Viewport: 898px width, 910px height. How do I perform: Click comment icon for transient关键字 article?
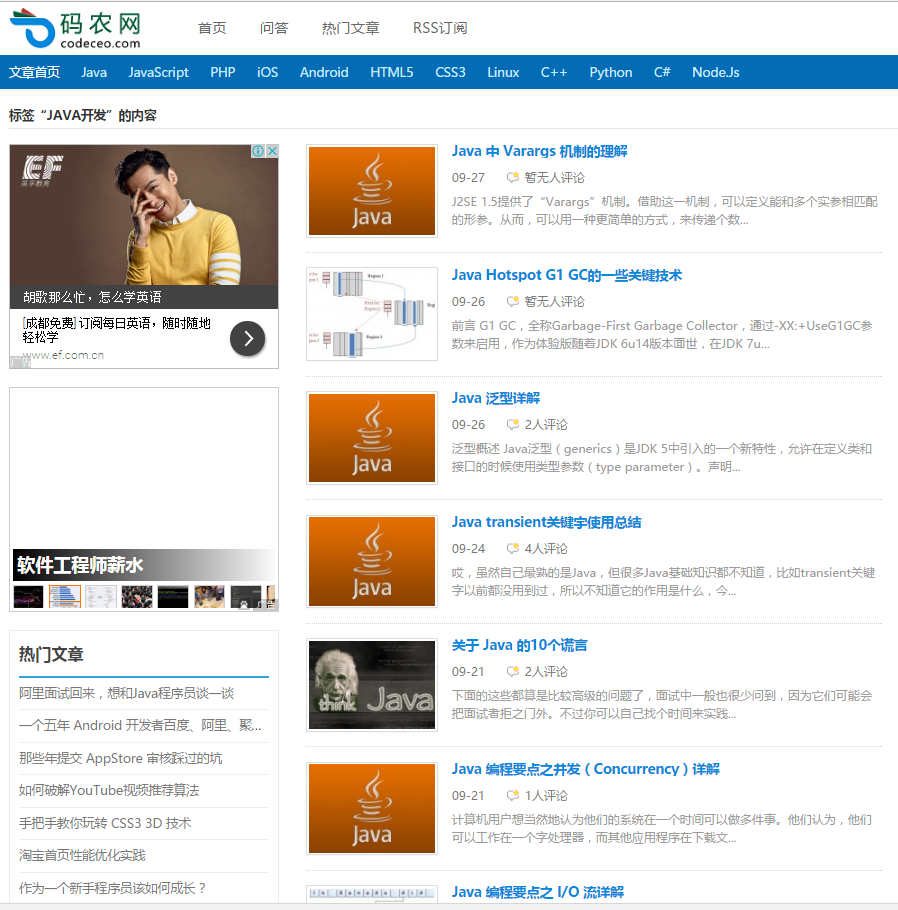coord(513,548)
